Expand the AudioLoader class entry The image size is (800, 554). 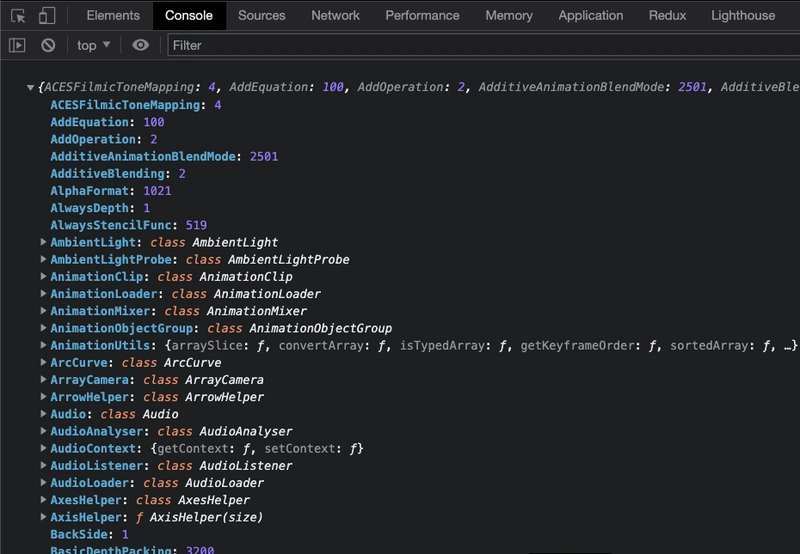(x=43, y=483)
